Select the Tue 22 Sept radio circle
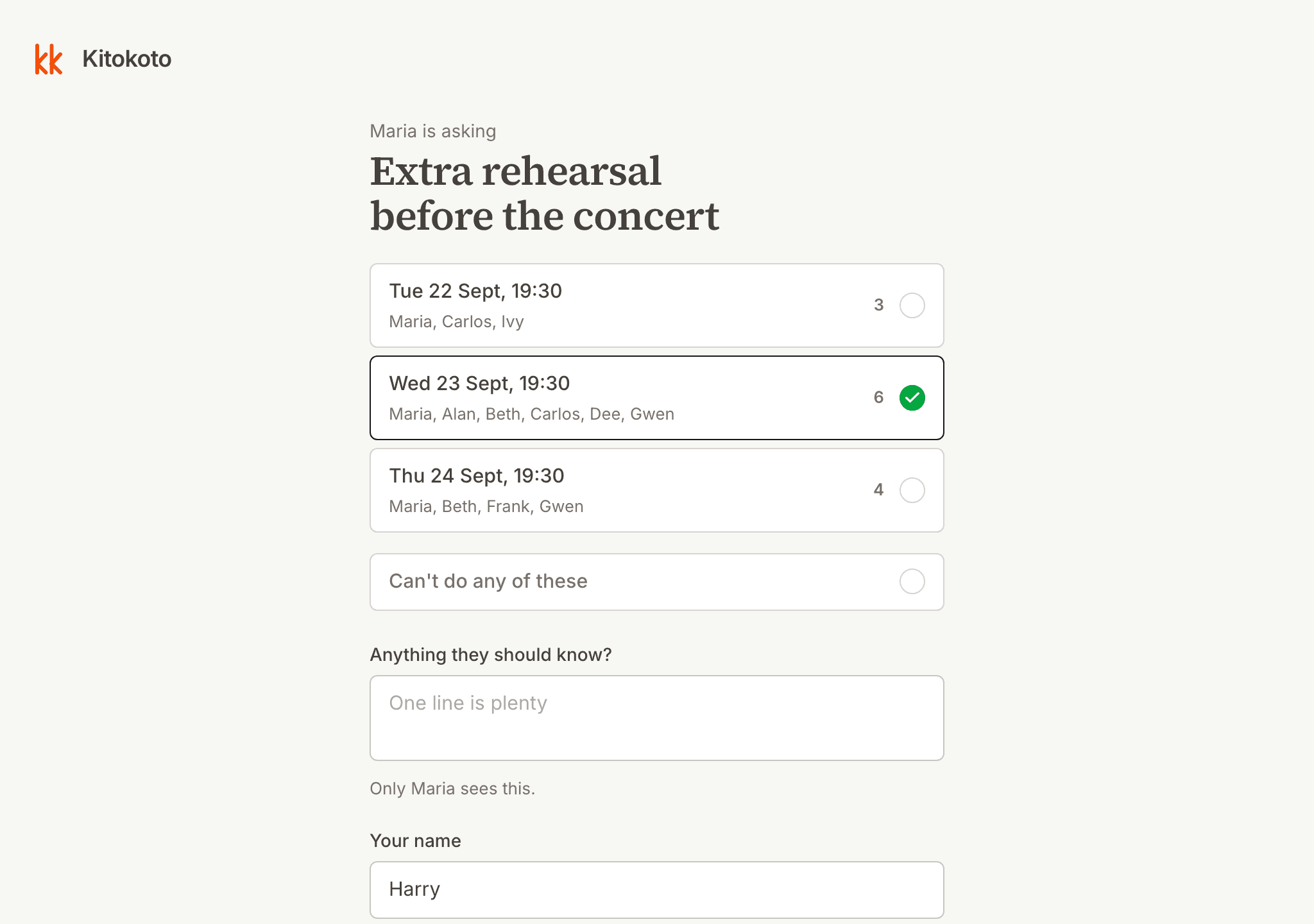 912,305
